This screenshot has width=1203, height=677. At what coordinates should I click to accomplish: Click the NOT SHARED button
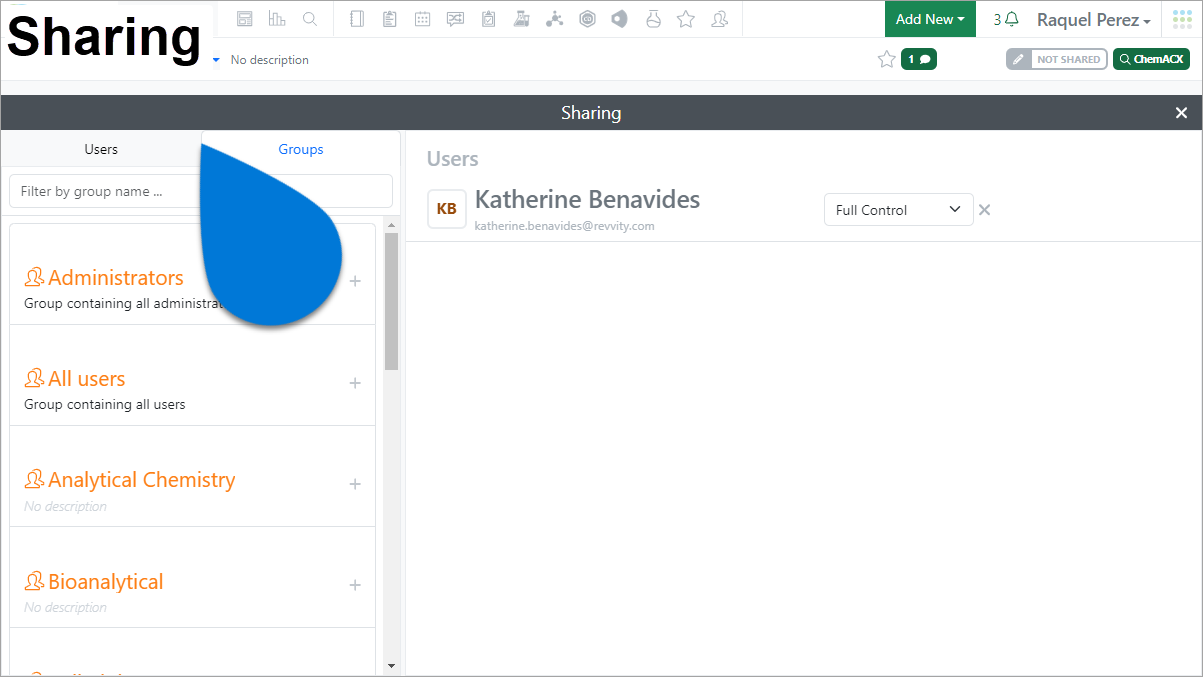point(1057,59)
